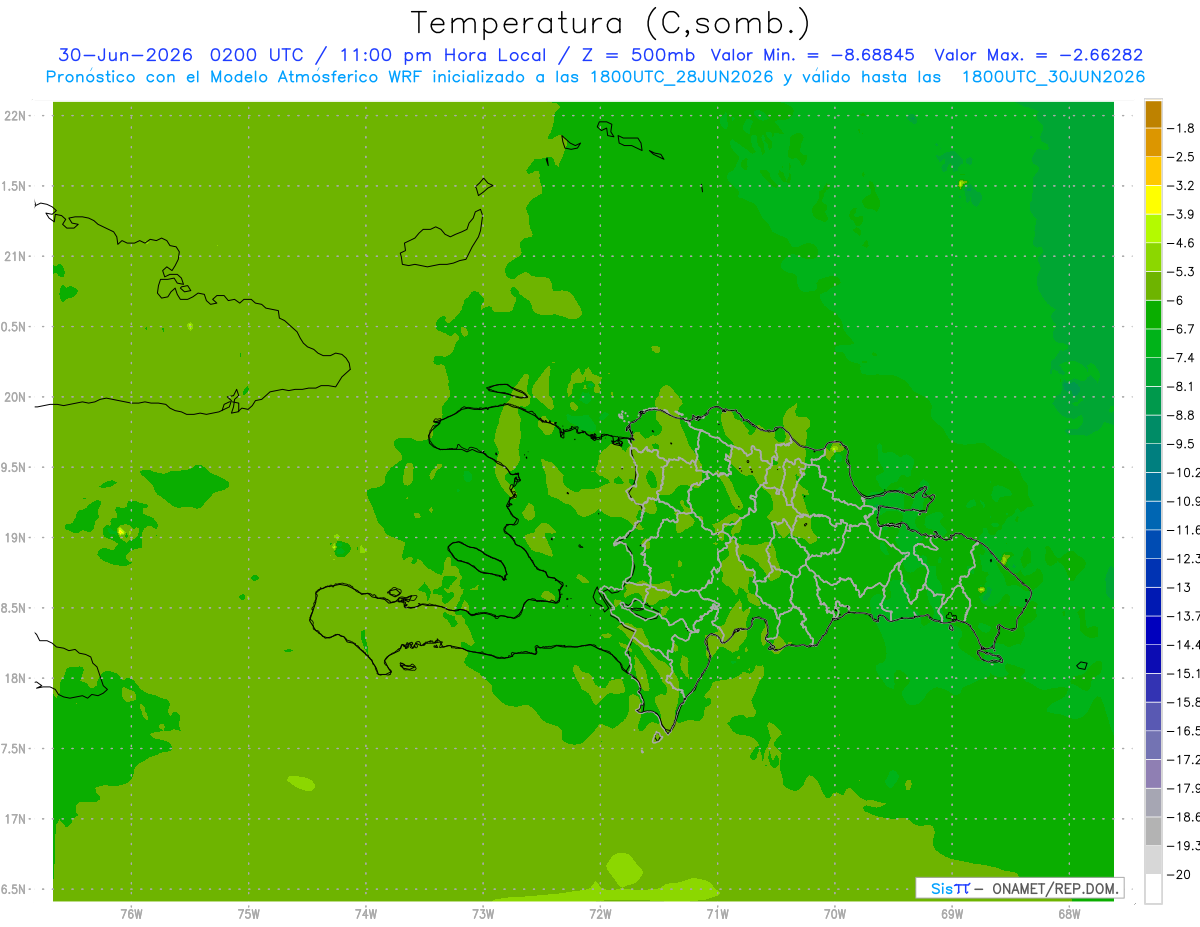This screenshot has width=1200, height=927.
Task: Click the top orange swatch above -1.8
Action: [x=1153, y=114]
